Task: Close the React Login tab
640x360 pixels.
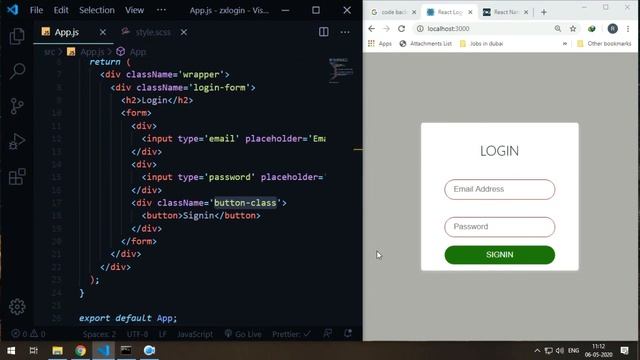Action: (x=470, y=12)
